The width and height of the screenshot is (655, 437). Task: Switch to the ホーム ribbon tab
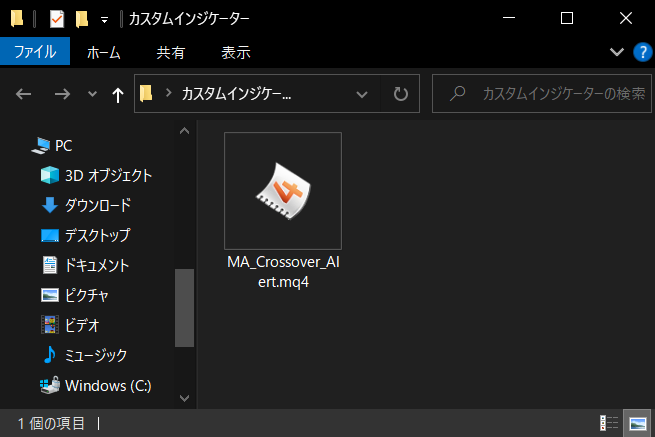click(104, 52)
